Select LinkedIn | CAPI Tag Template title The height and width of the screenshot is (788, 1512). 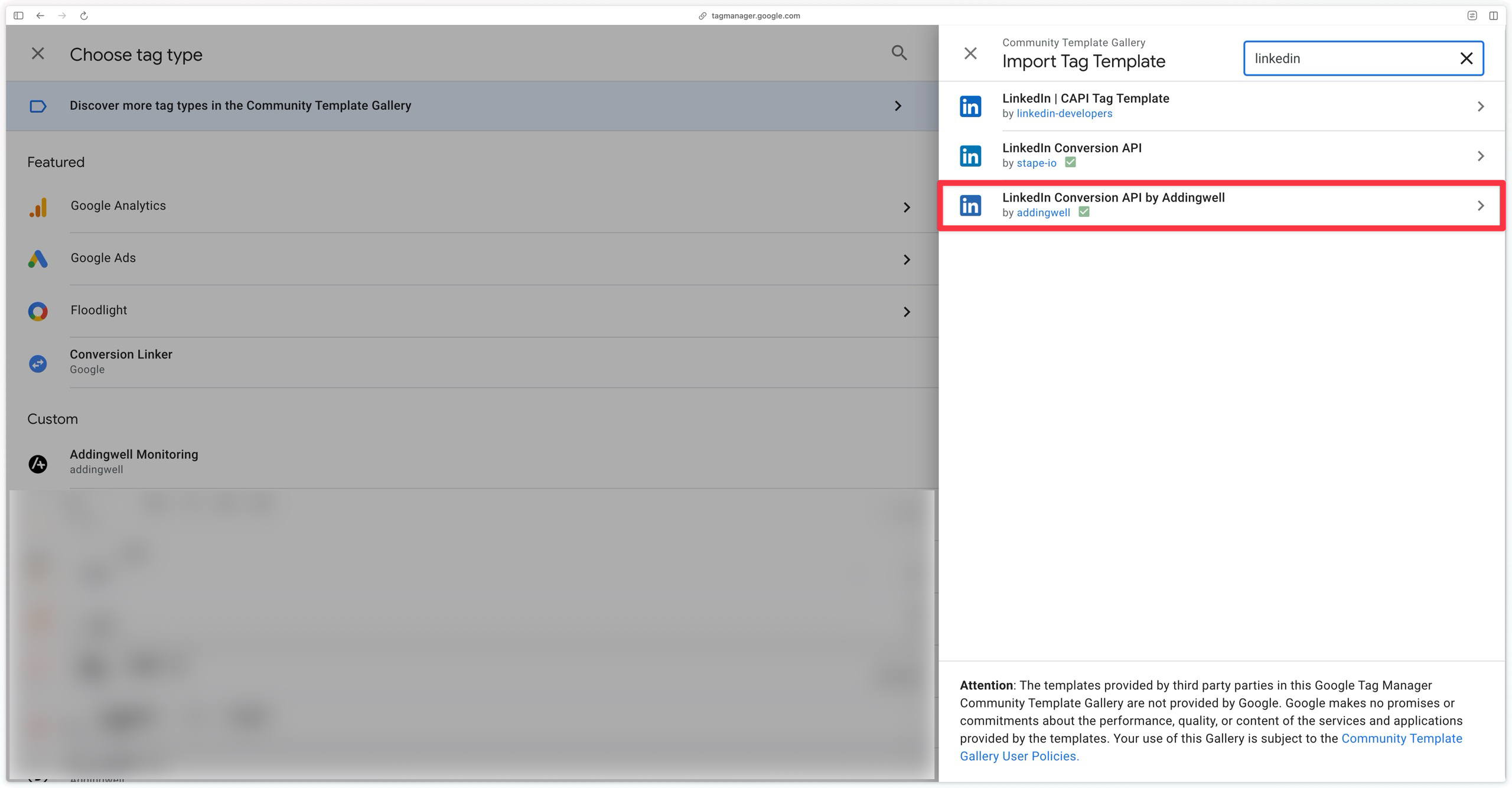[1086, 98]
